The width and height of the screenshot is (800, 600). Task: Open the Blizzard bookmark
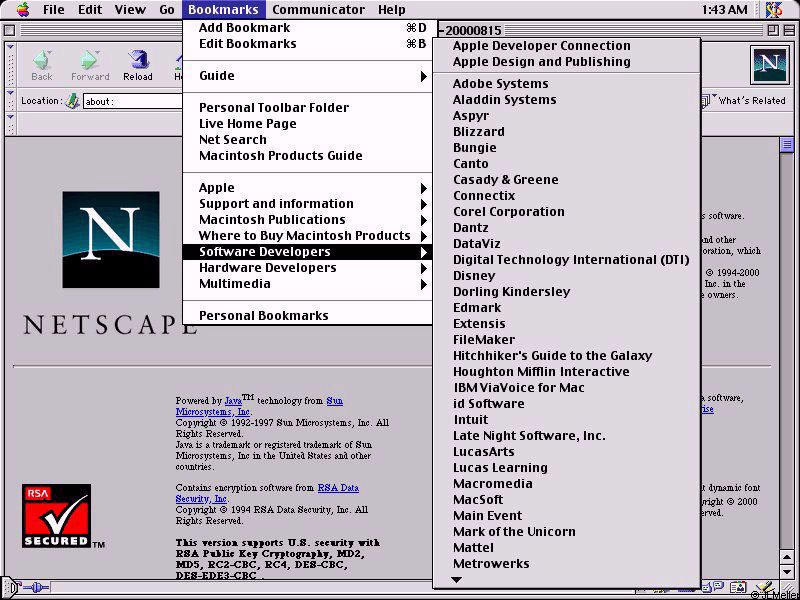[x=566, y=132]
